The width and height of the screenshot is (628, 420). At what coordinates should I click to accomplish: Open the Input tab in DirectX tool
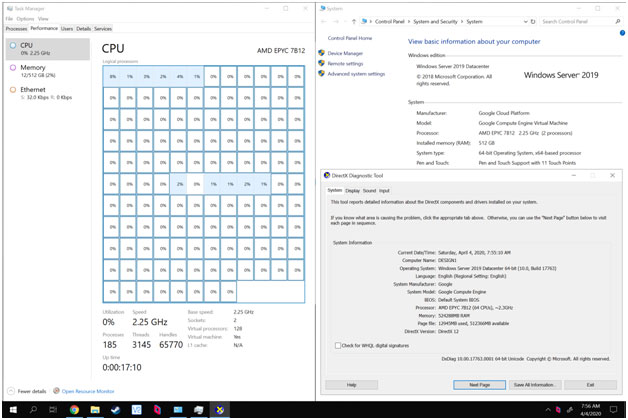(384, 191)
